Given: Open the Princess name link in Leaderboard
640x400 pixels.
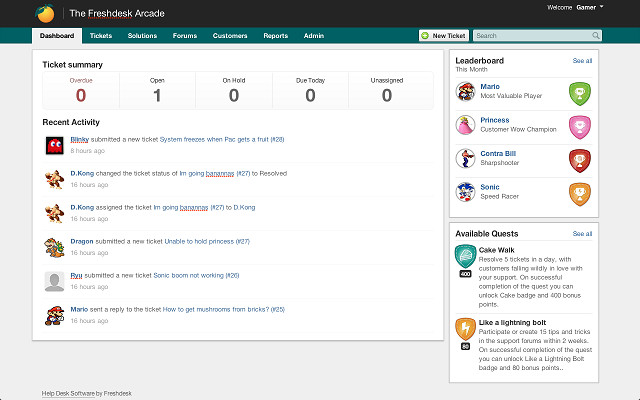Looking at the screenshot, I should click(x=495, y=120).
